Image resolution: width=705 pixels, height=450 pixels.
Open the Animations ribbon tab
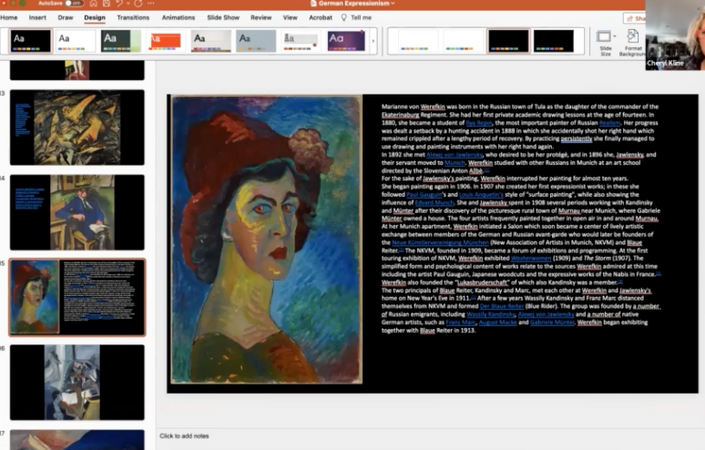(x=178, y=18)
